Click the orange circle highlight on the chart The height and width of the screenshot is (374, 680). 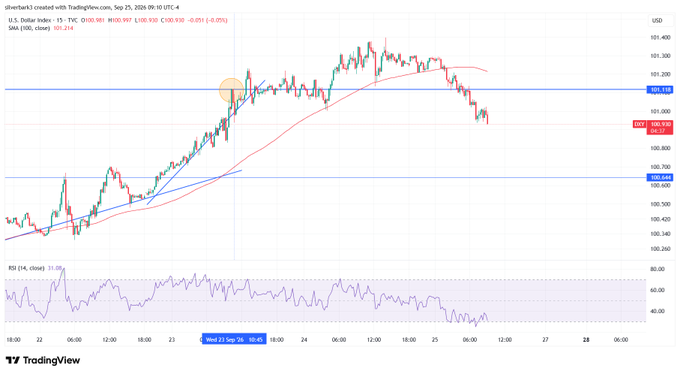pos(231,90)
